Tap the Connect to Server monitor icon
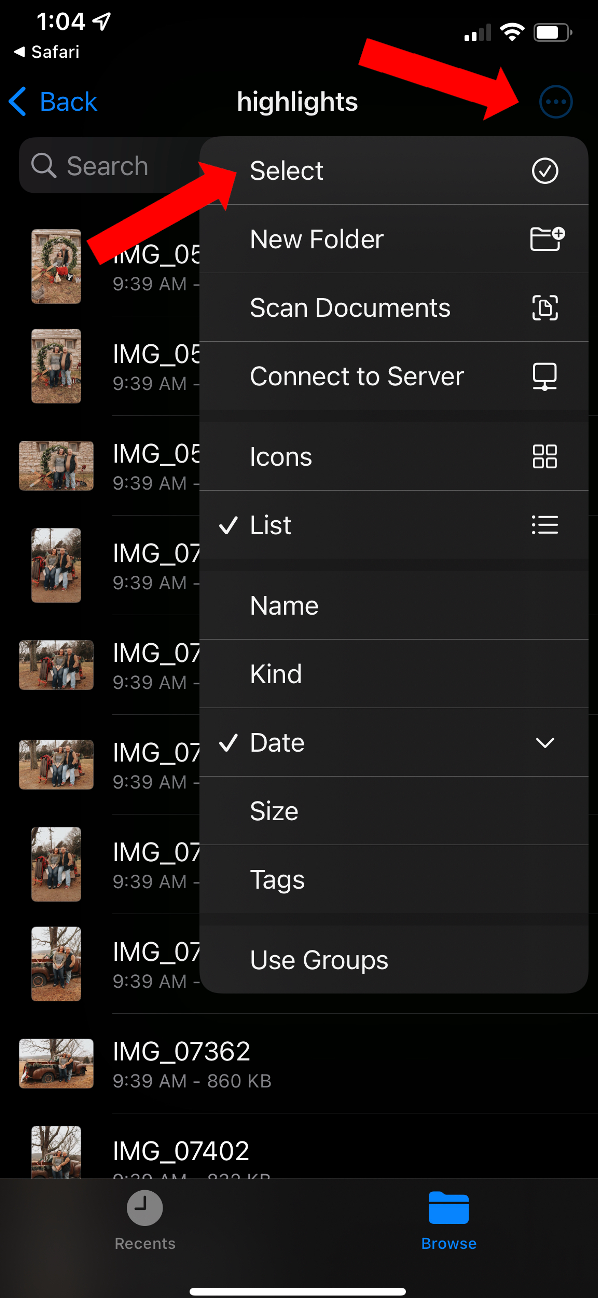Viewport: 598px width, 1298px height. (545, 377)
